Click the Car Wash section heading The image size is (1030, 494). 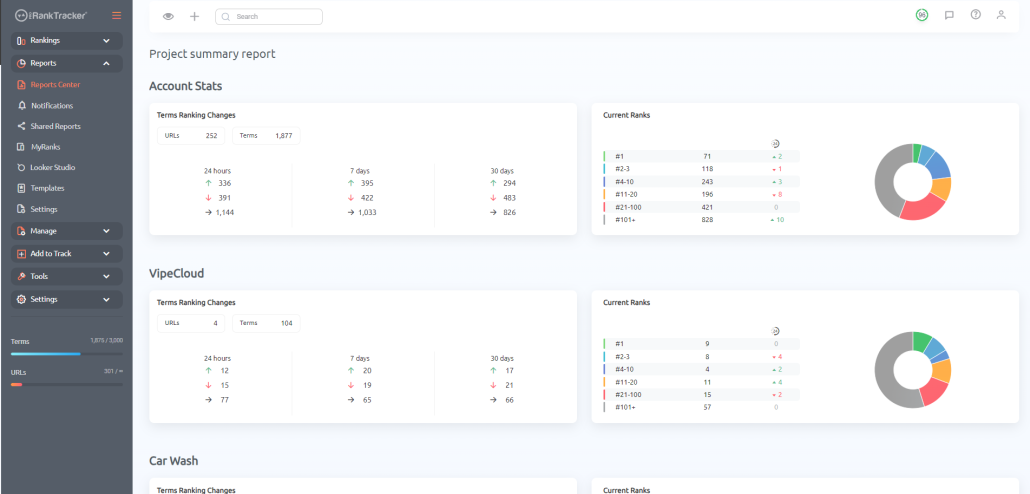(x=174, y=461)
